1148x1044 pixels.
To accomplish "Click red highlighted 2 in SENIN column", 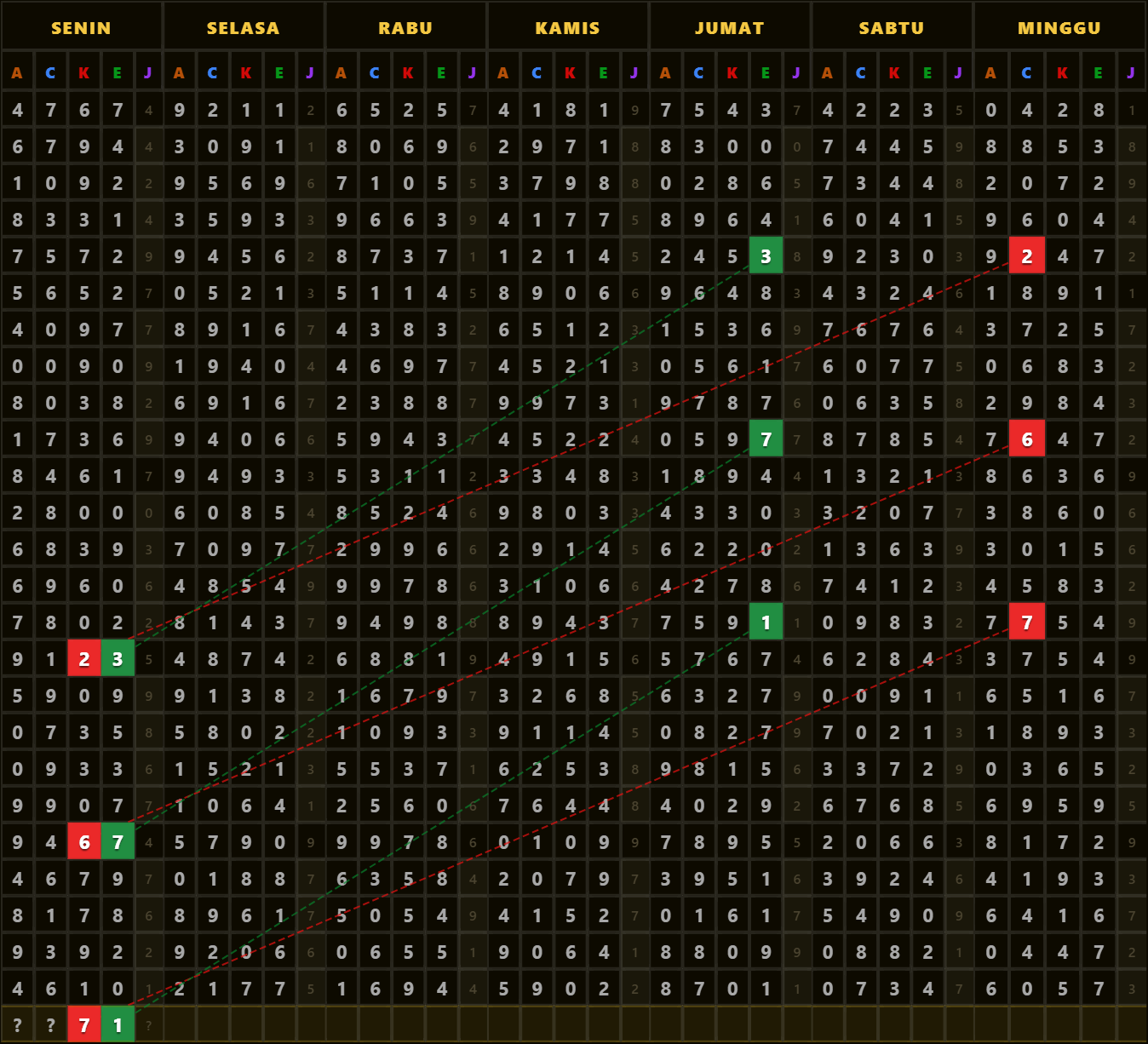I will pos(84,659).
